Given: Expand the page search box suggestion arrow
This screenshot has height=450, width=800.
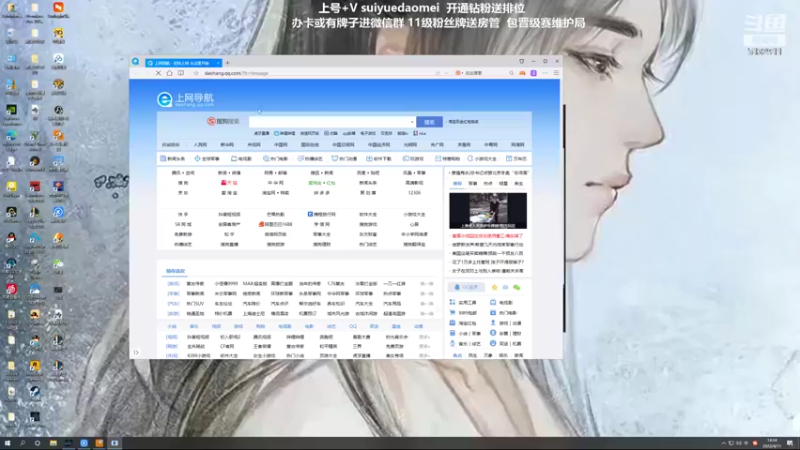Looking at the screenshot, I should click(x=412, y=122).
